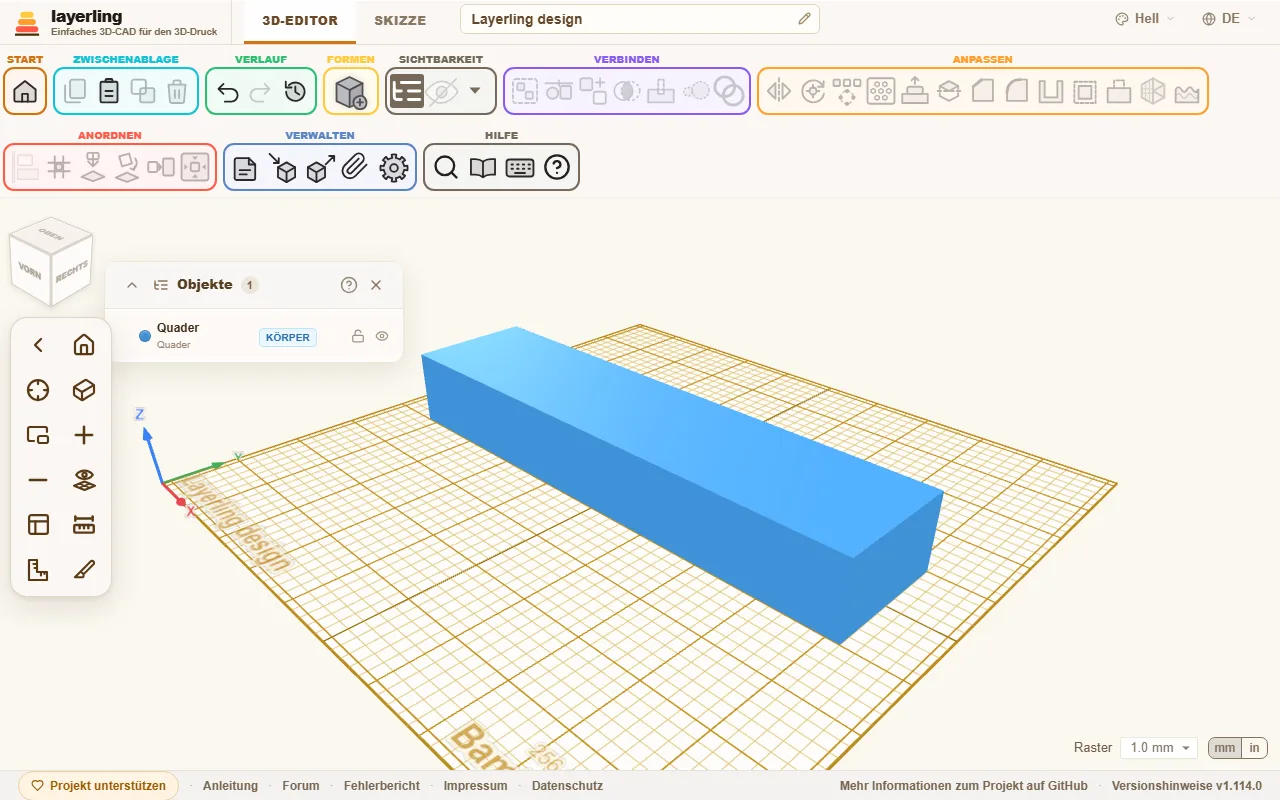The width and height of the screenshot is (1280, 800).
Task: Collapse the Objekte panel with the chevron
Action: (132, 285)
